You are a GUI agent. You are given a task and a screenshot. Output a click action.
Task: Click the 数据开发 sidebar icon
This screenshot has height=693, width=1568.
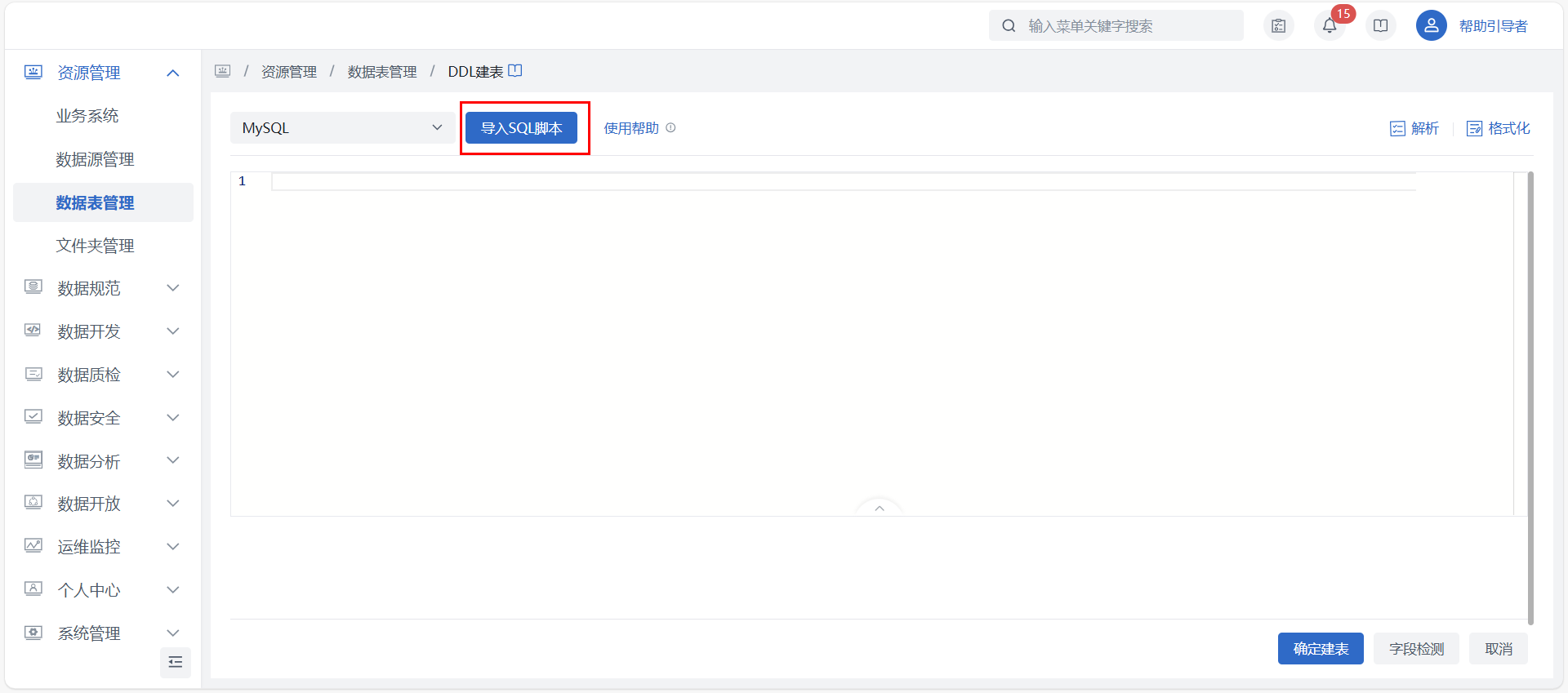pos(33,331)
